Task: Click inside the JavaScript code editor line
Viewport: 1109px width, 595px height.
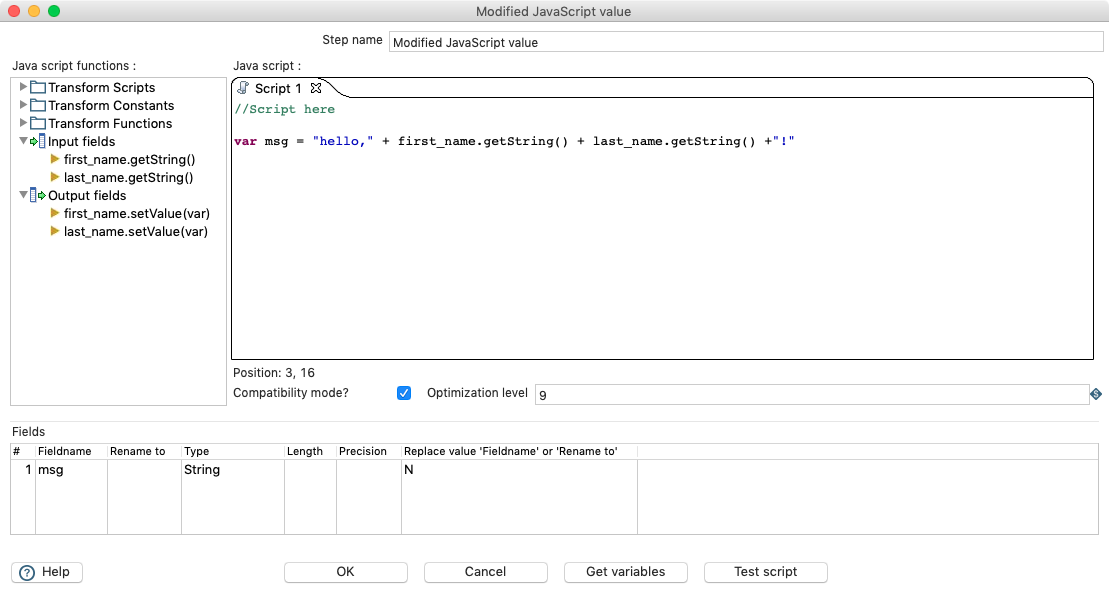Action: [514, 141]
